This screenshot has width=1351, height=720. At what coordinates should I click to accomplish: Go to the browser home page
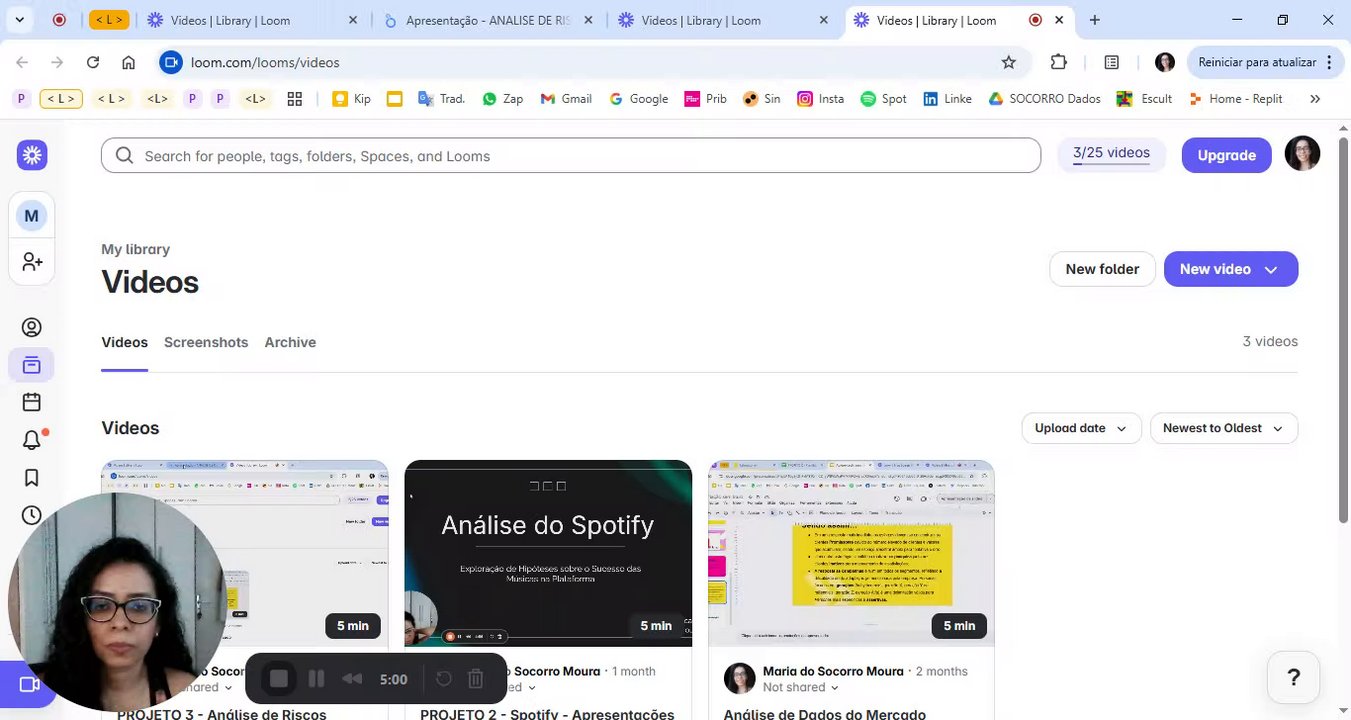tap(129, 62)
